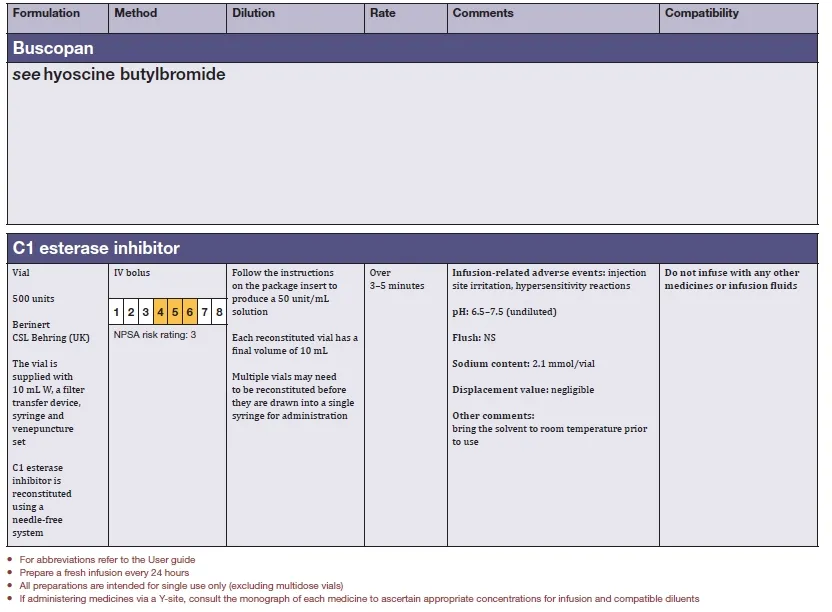Viewport: 832px width, 612px height.
Task: Click the 'NPSA risk rating: 3' label
Action: pos(155,335)
